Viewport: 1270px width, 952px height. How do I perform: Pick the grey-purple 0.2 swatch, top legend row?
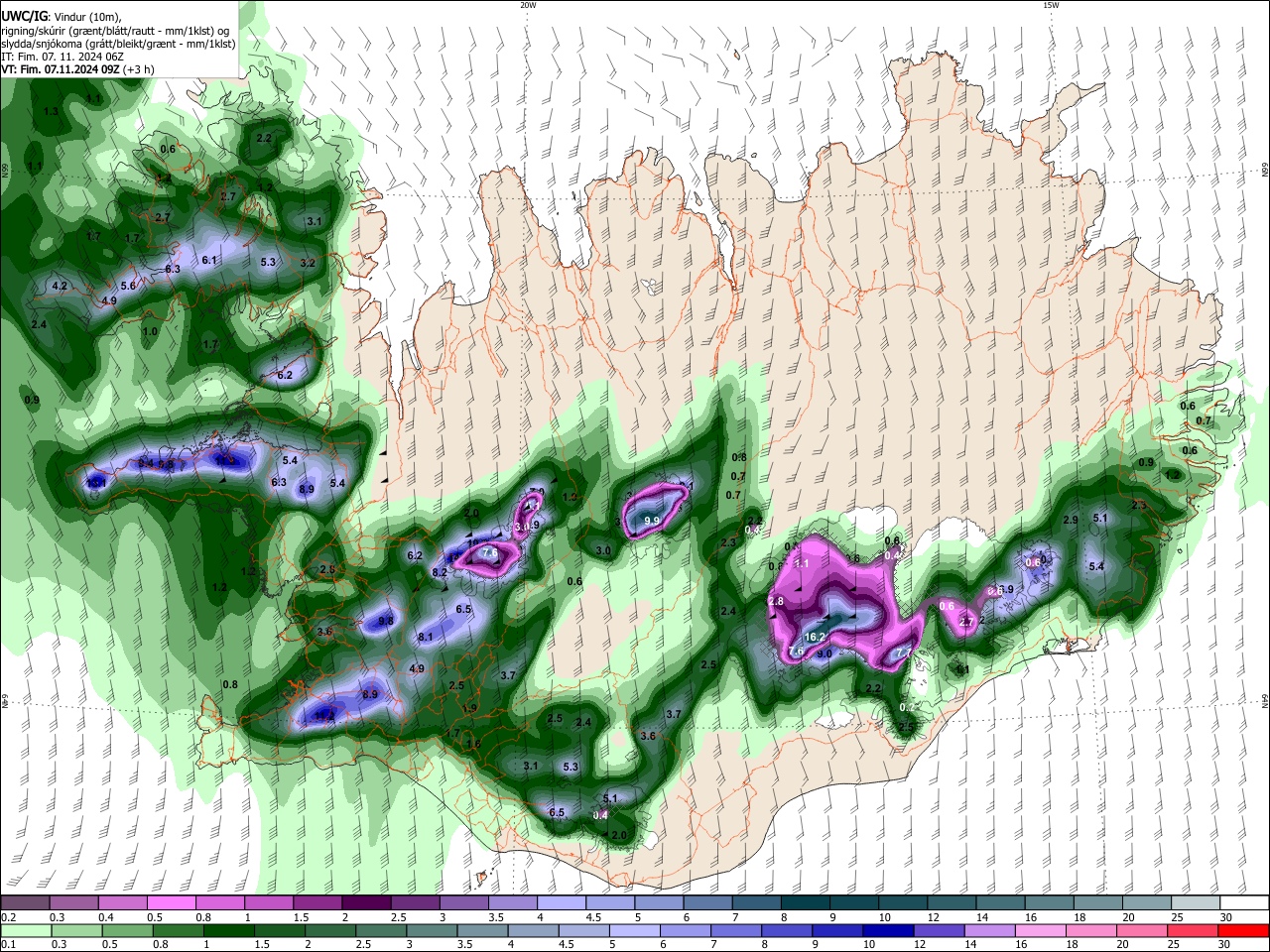coord(25,902)
